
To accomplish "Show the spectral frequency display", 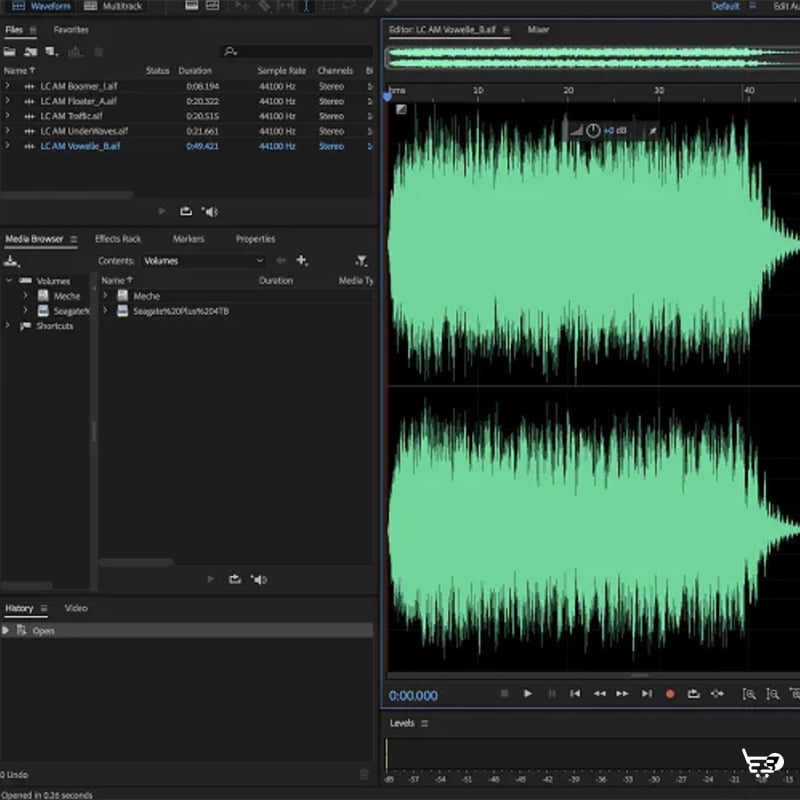I will [x=192, y=6].
